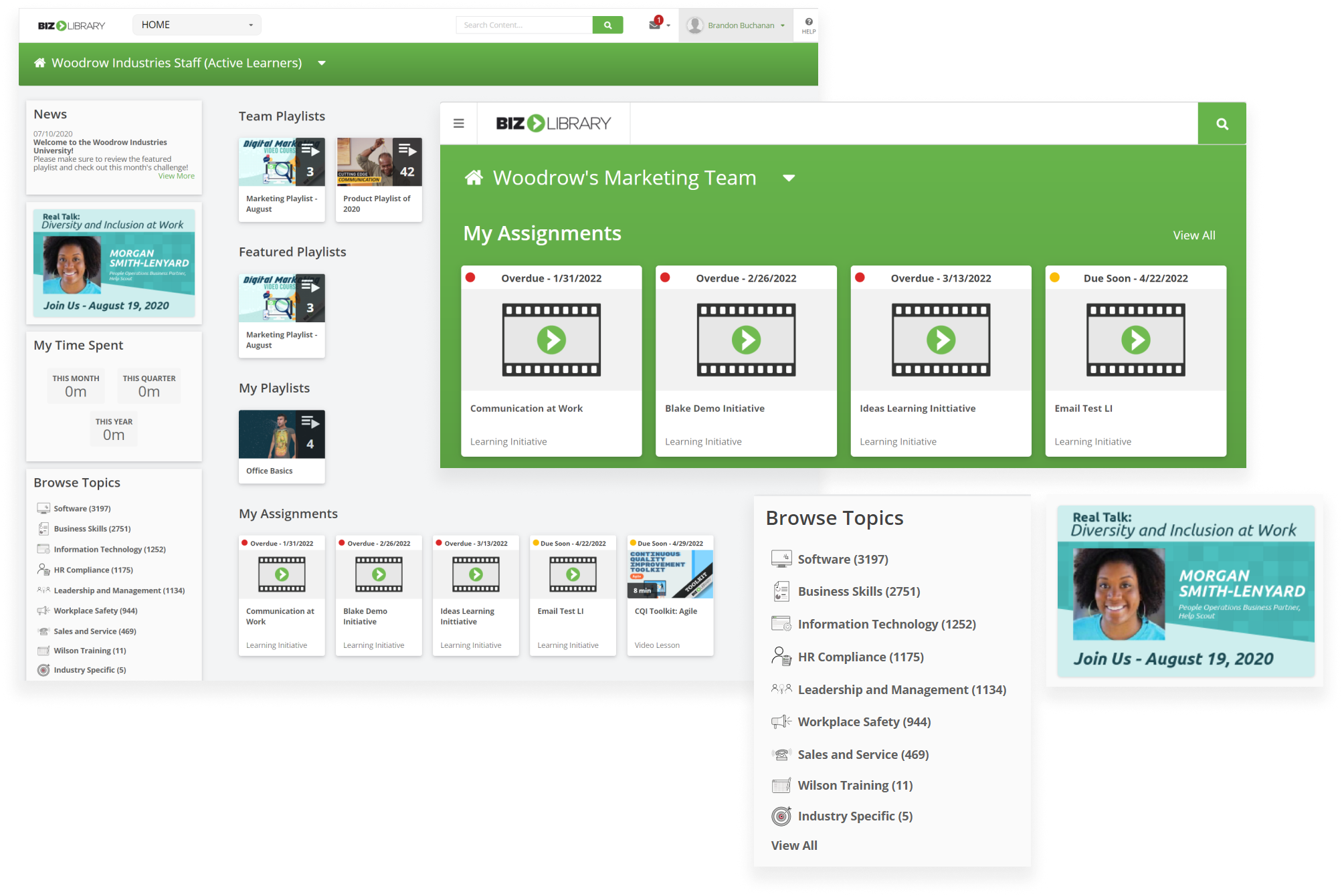Click HR Compliance icon in left sidebar

pyautogui.click(x=43, y=570)
